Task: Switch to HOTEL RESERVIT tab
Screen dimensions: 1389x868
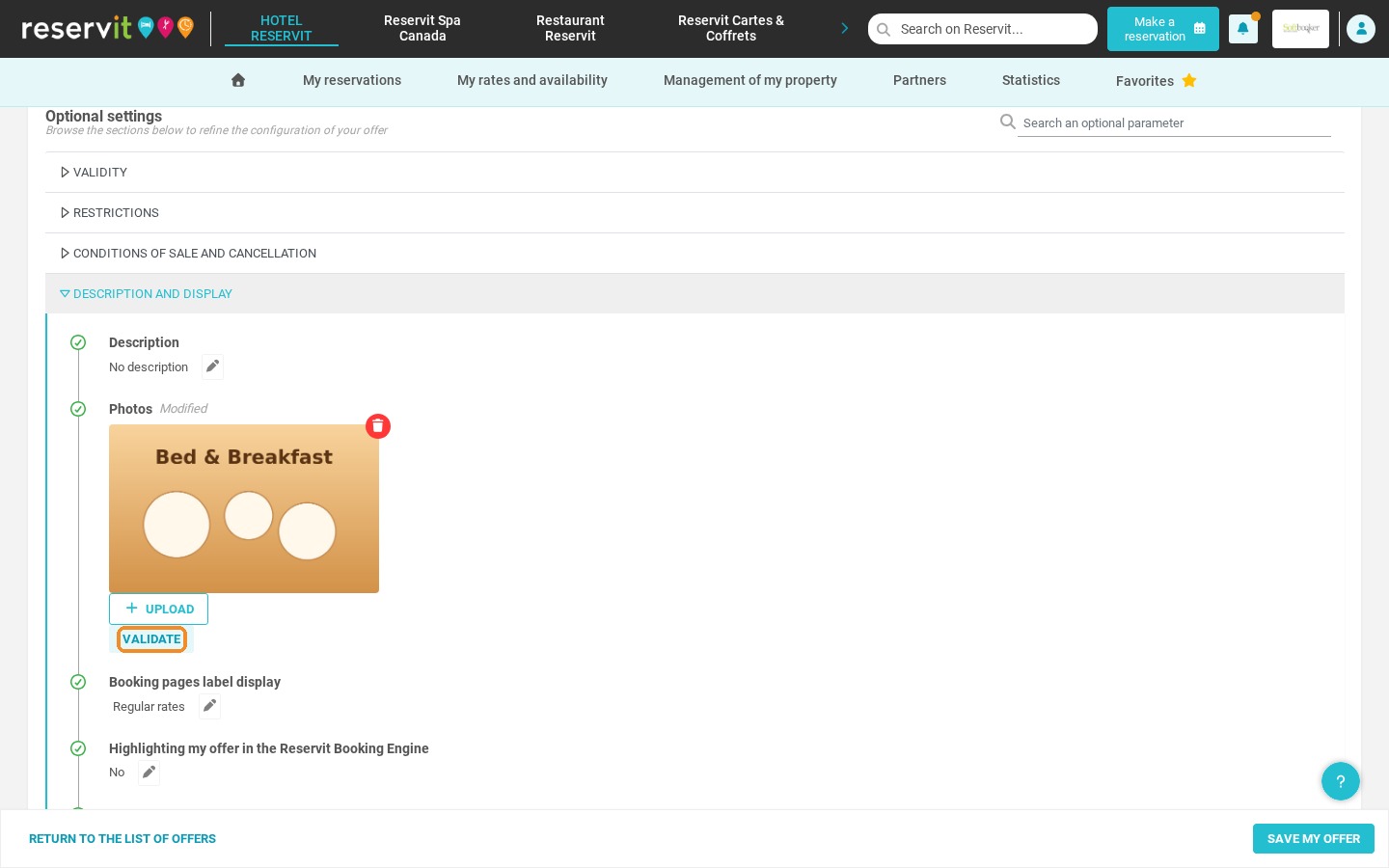Action: pos(282,28)
